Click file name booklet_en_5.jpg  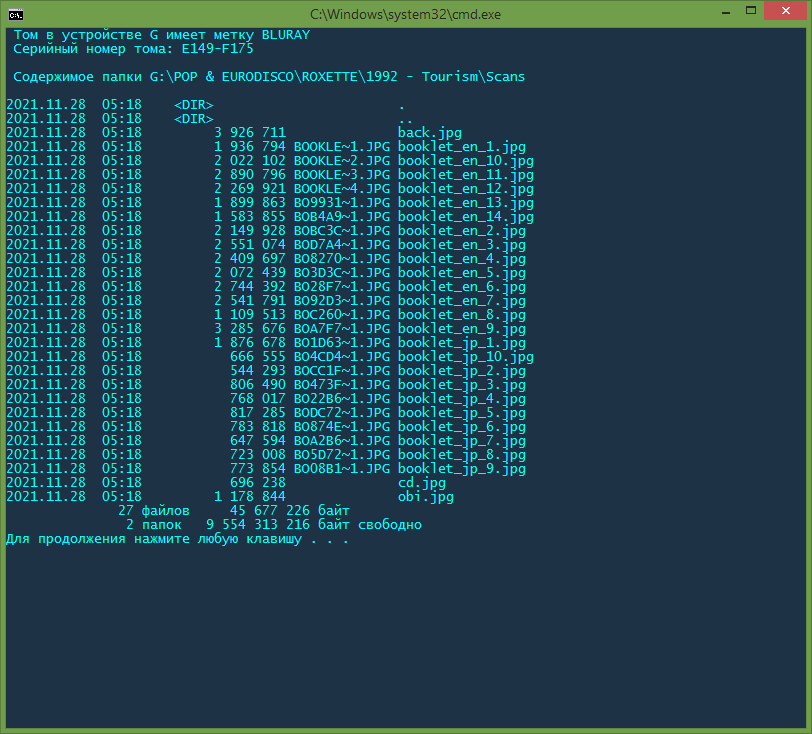point(461,273)
